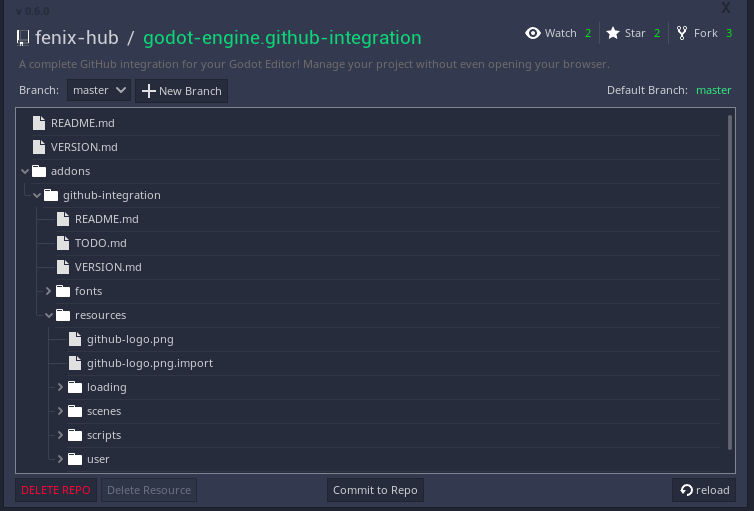This screenshot has height=511, width=754.
Task: Collapse the addons folder
Action: point(25,171)
